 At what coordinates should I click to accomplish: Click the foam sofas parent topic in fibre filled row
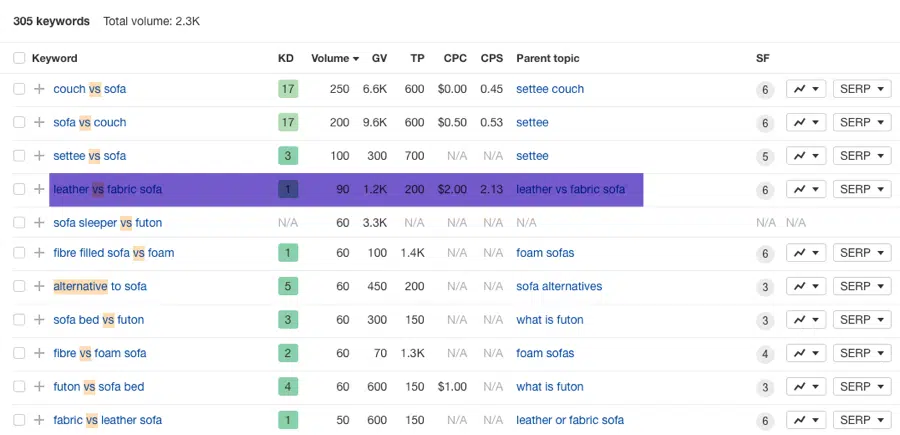coord(545,253)
